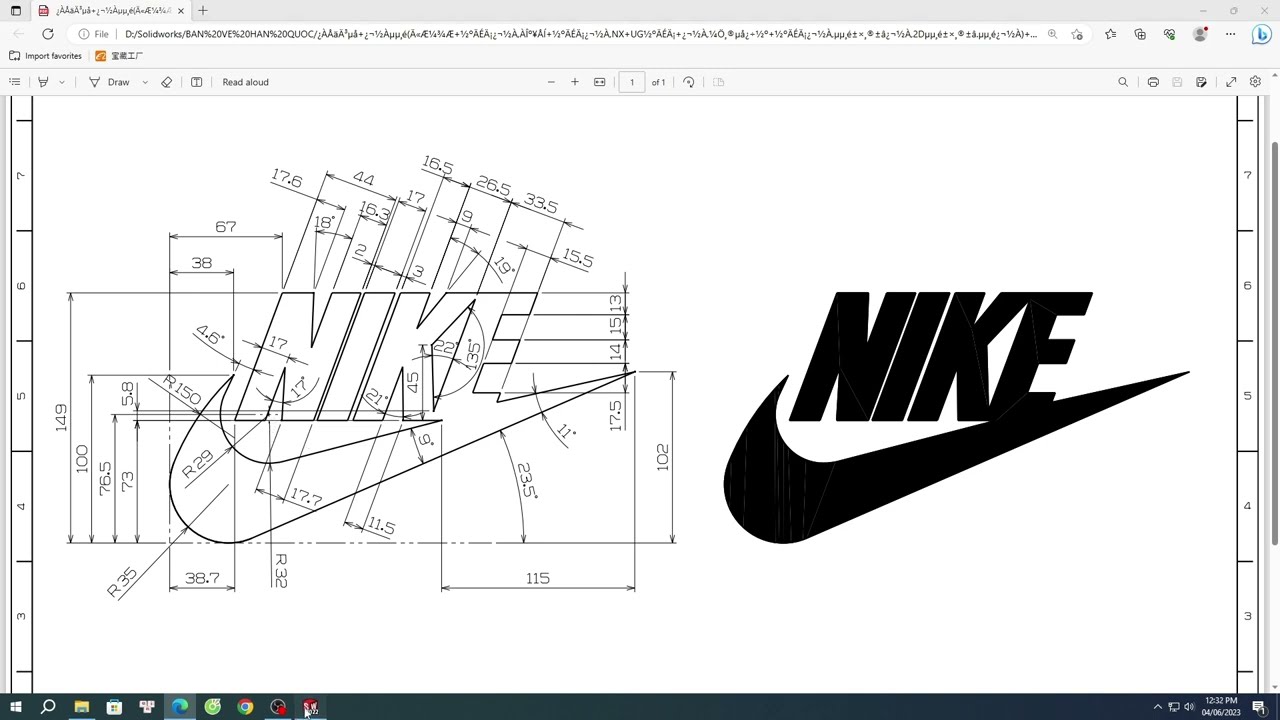Open the PDF search icon
Screen dimensions: 1280x720
(1123, 82)
